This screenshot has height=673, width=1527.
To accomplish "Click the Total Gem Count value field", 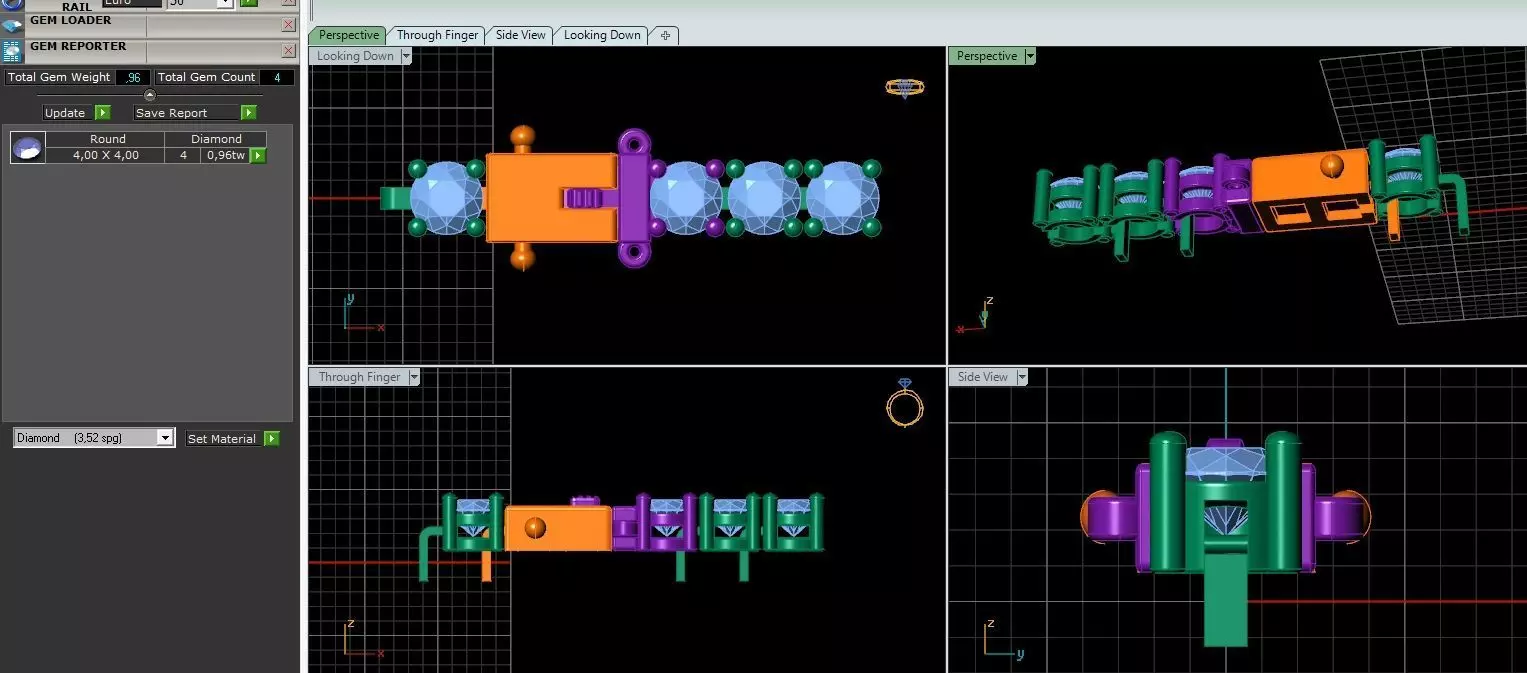I will [276, 77].
